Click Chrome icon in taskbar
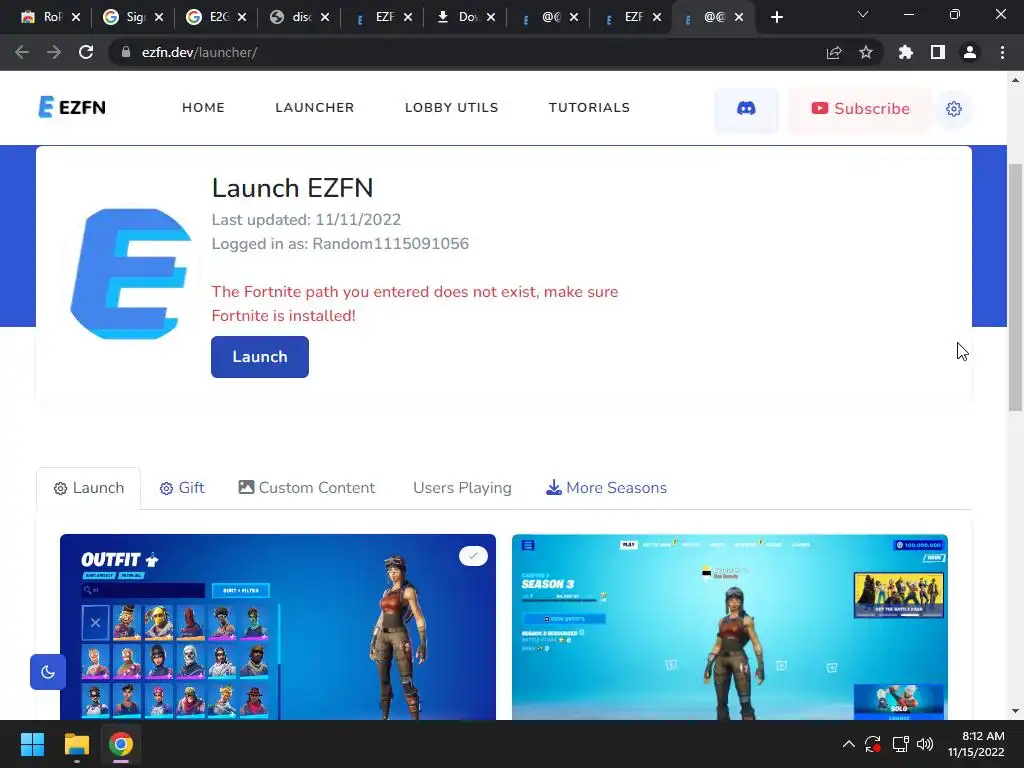This screenshot has width=1024, height=768. 121,744
